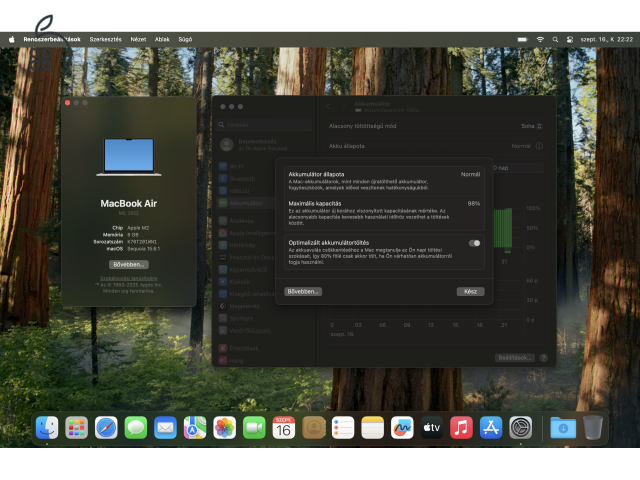Open Trash in the Dock

[x=592, y=427]
